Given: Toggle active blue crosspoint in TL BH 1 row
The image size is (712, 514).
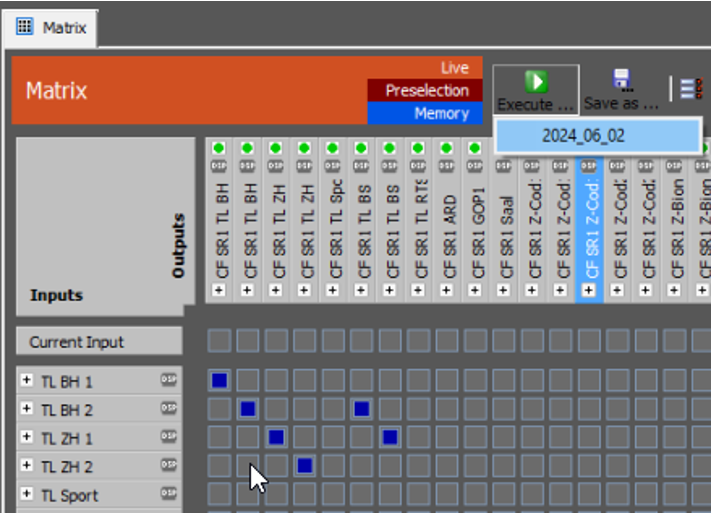Looking at the screenshot, I should click(219, 380).
